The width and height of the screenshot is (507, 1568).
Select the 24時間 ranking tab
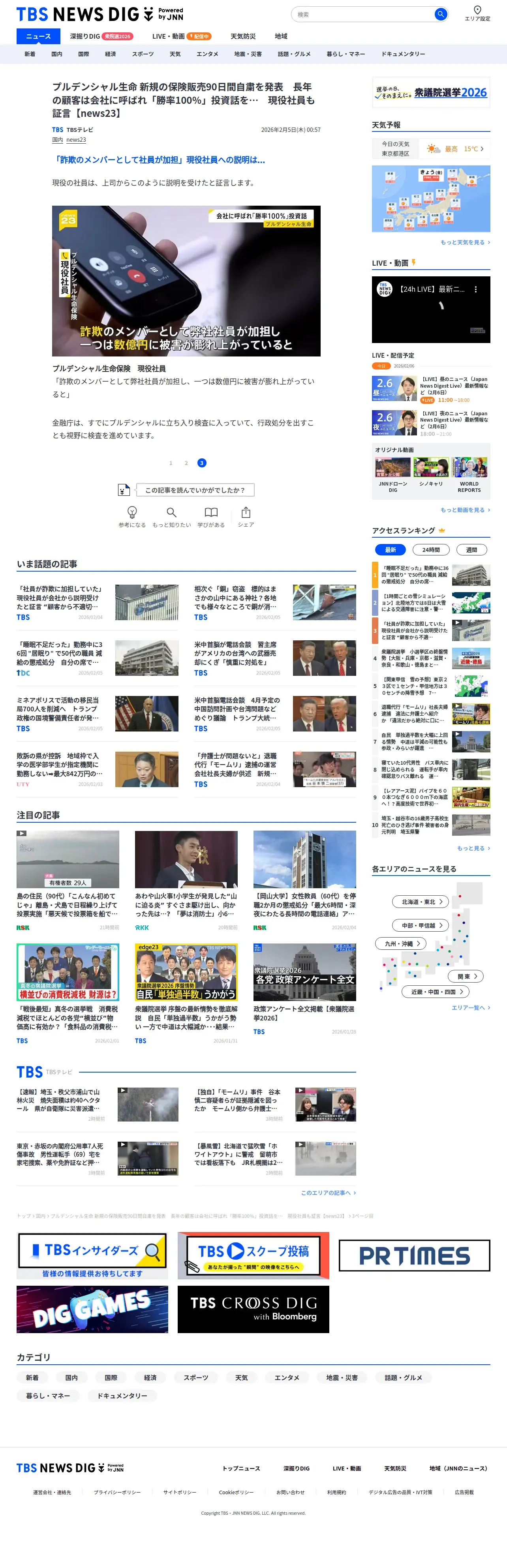click(431, 550)
